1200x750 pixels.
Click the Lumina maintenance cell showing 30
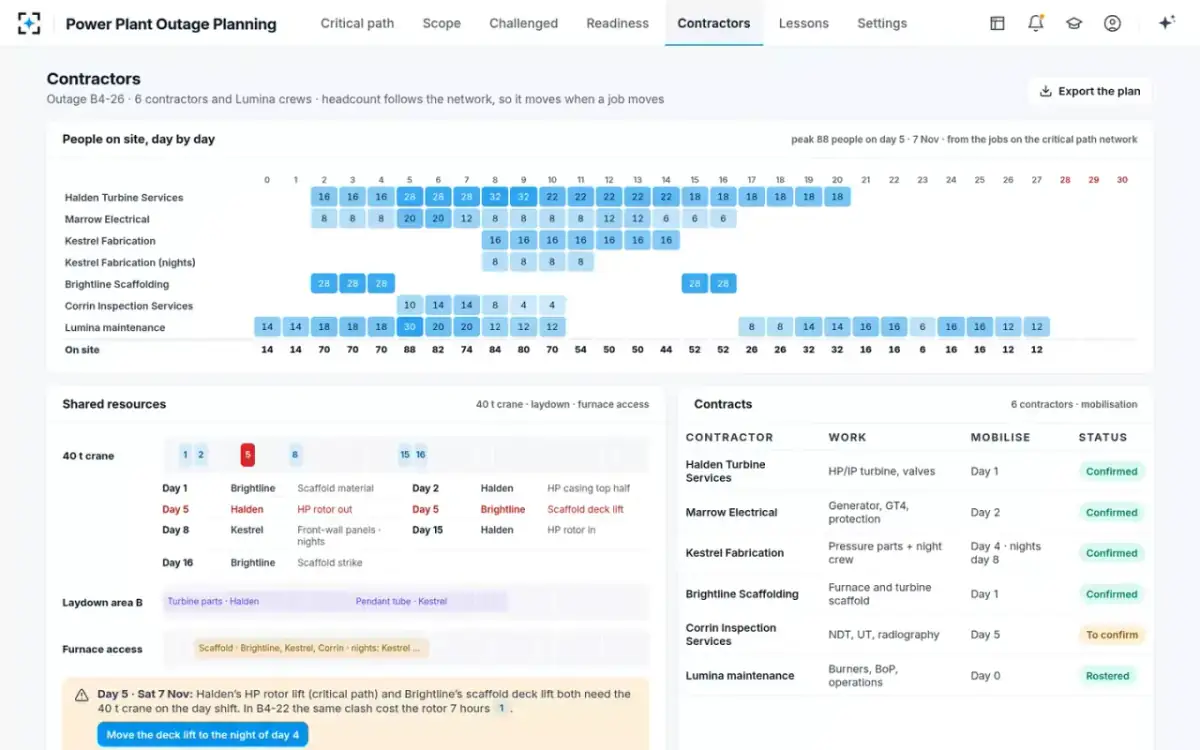pos(409,327)
